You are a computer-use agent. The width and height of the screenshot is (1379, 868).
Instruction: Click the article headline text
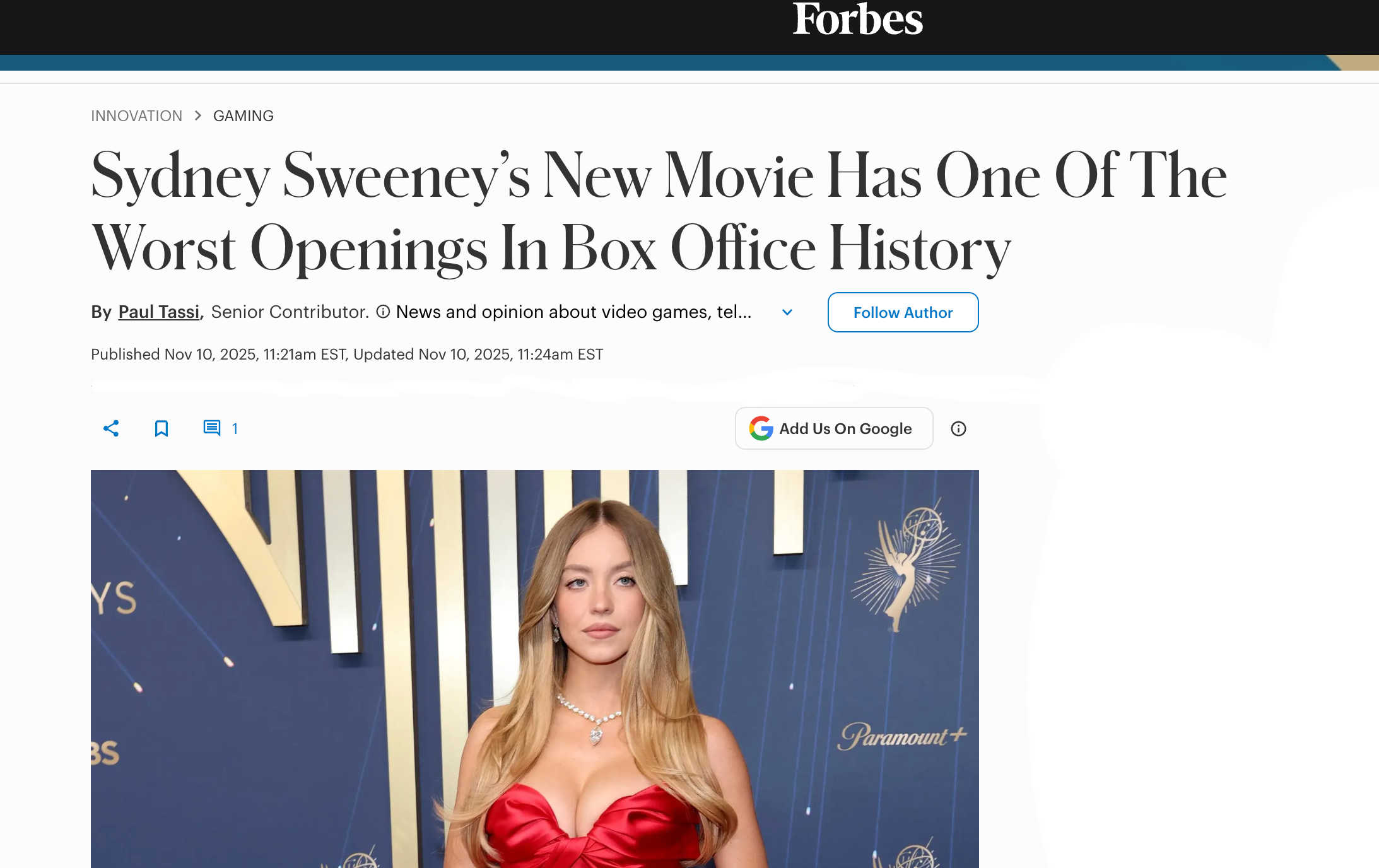point(659,212)
